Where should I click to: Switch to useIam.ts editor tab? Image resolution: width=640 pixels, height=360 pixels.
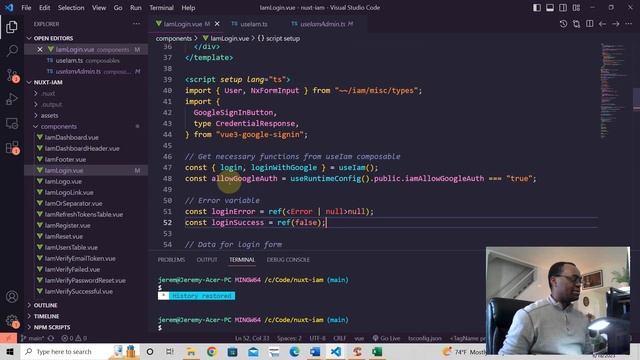coord(253,24)
